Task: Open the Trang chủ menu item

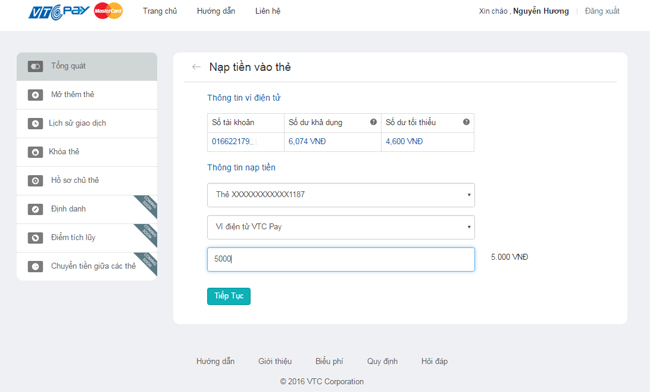Action: tap(160, 11)
